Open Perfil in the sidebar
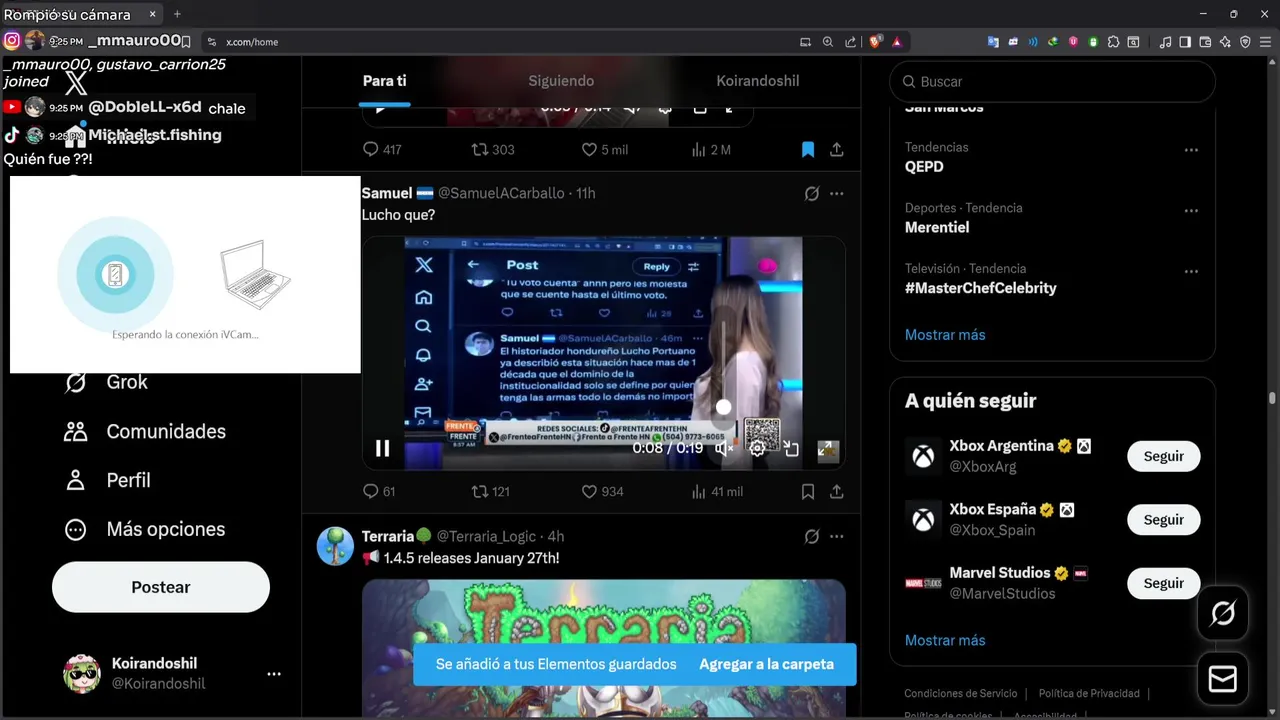This screenshot has height=720, width=1280. tap(107, 480)
